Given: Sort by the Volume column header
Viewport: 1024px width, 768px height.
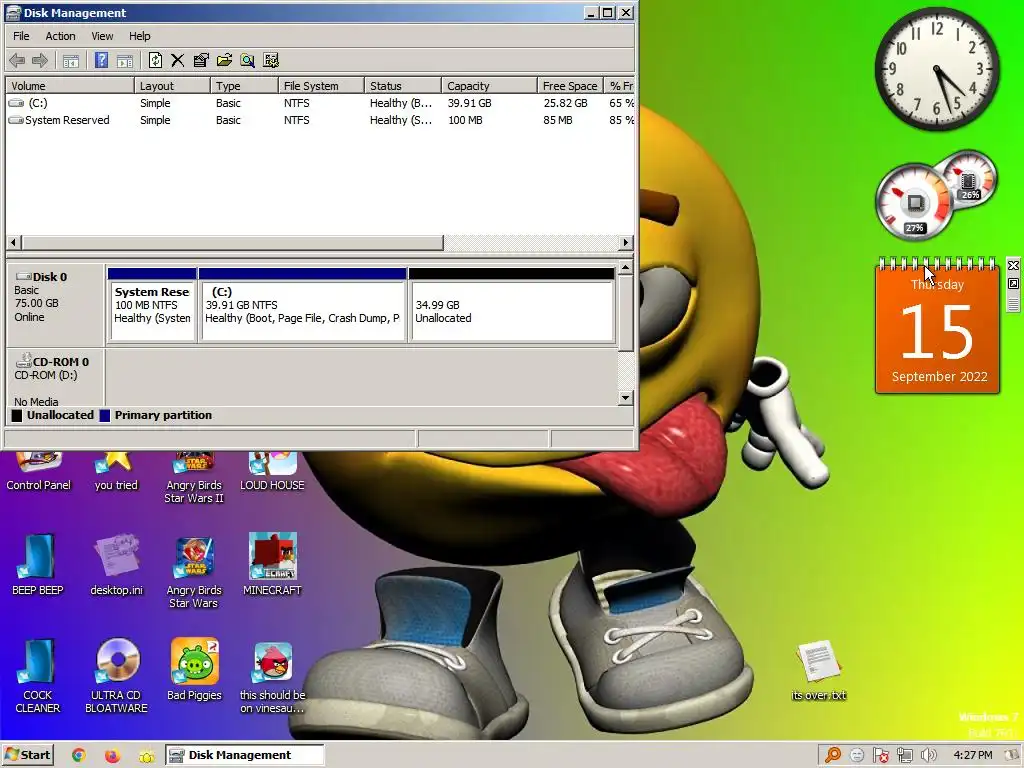Looking at the screenshot, I should (x=70, y=86).
